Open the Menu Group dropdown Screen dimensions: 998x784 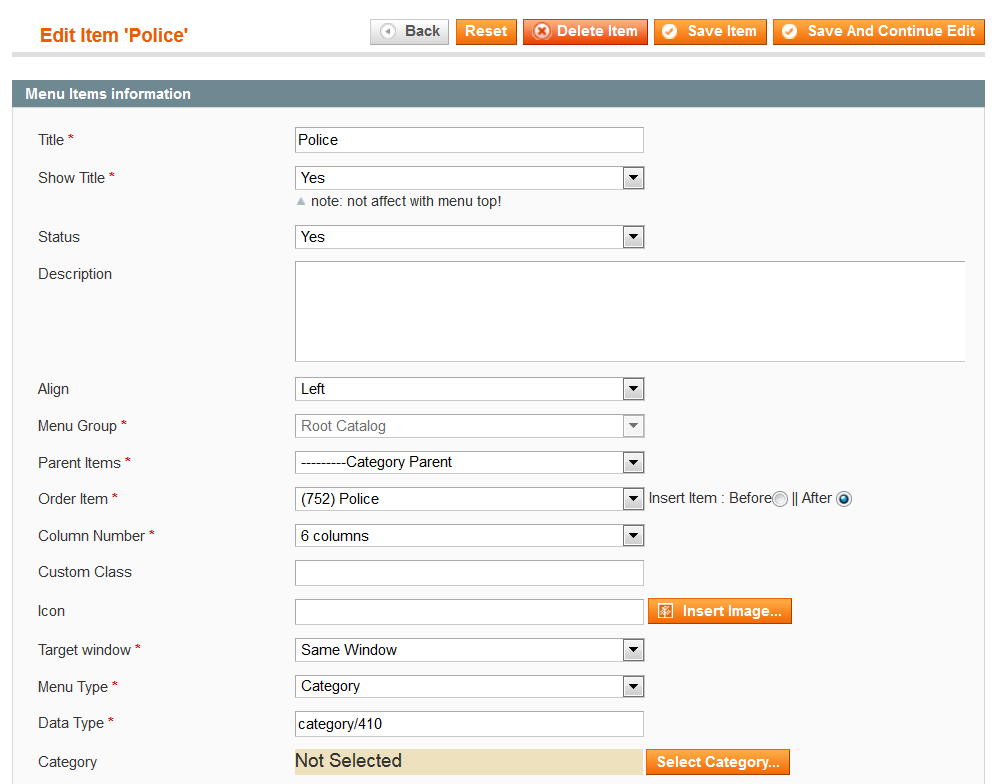469,426
